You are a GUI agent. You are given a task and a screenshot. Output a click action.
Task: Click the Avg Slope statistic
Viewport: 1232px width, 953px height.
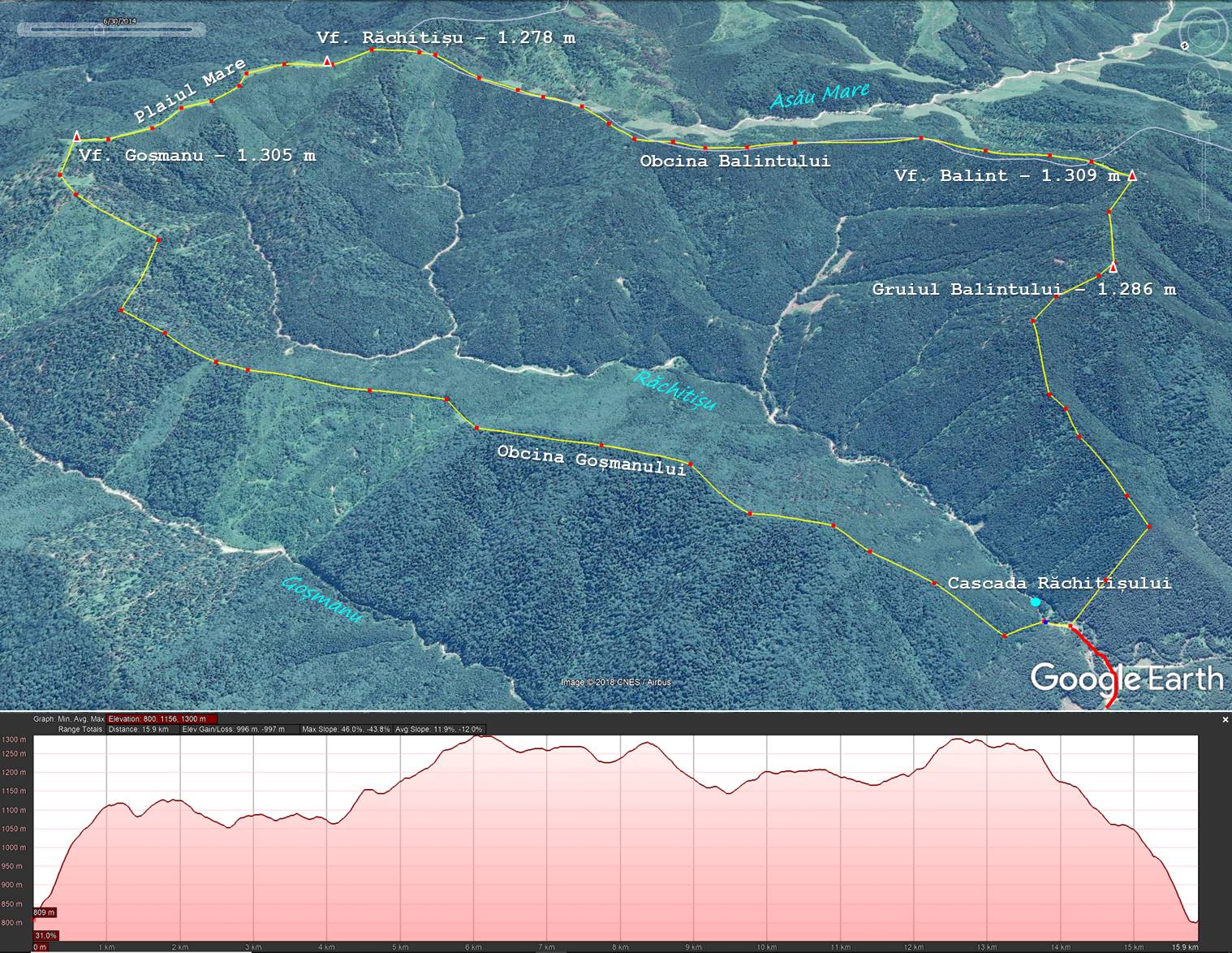click(439, 729)
